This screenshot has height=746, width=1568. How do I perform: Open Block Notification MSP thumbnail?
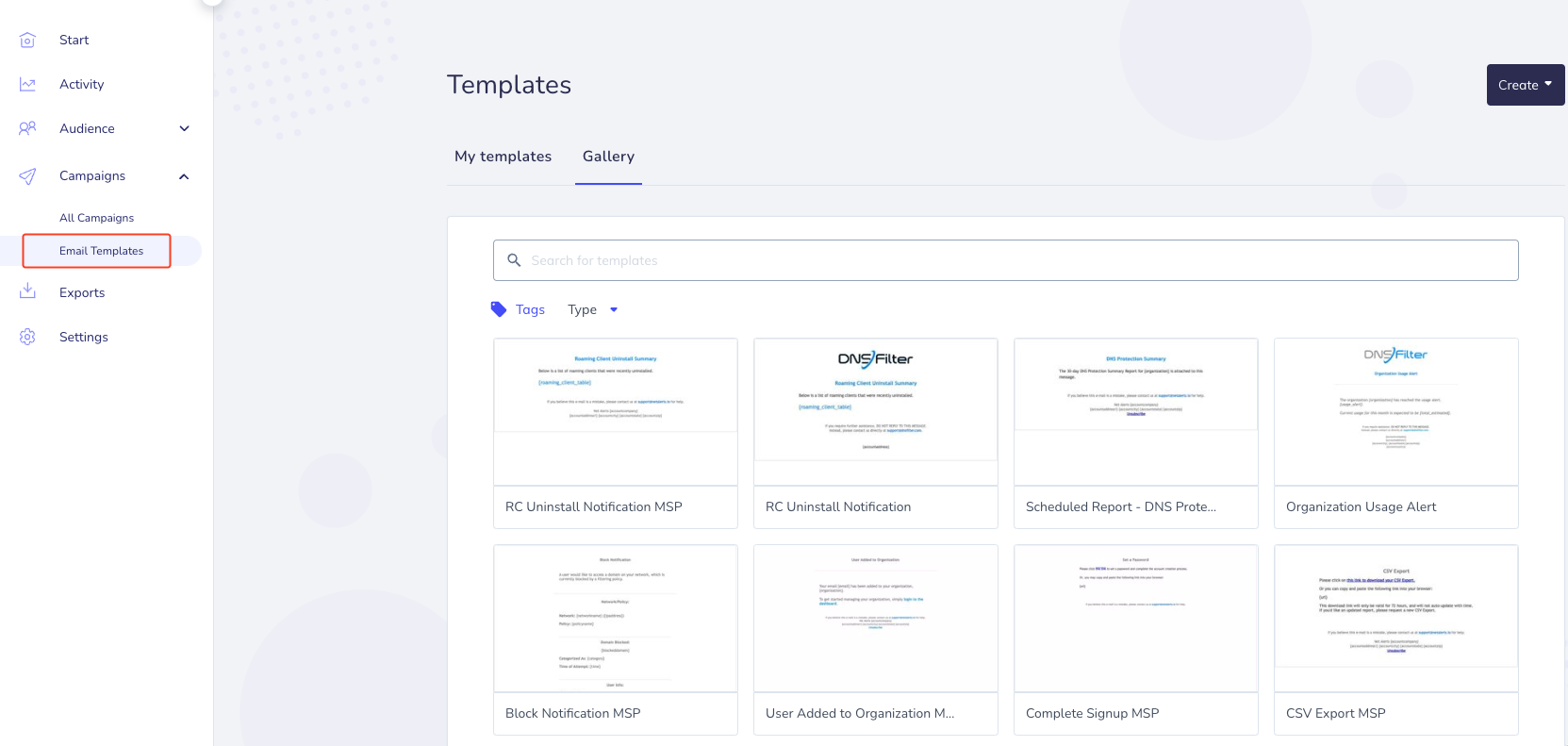click(616, 619)
